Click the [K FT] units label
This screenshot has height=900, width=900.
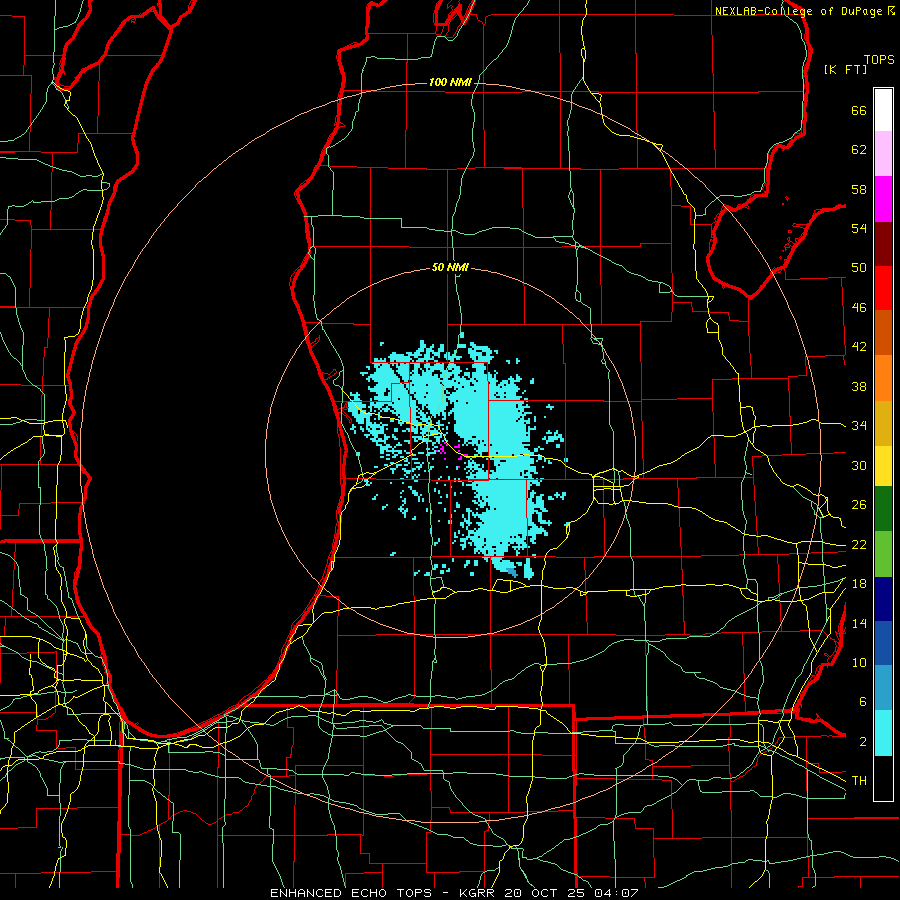pyautogui.click(x=845, y=69)
